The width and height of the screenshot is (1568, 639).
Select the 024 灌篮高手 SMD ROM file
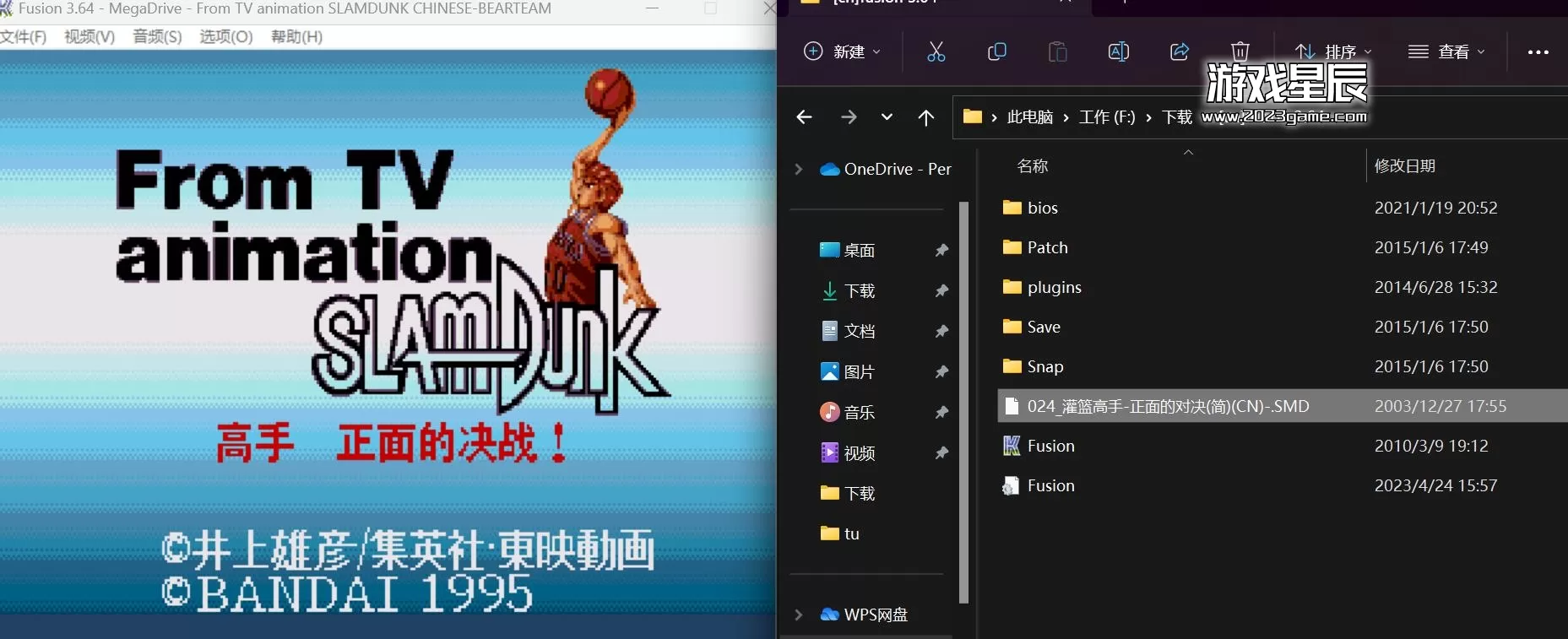point(1167,406)
